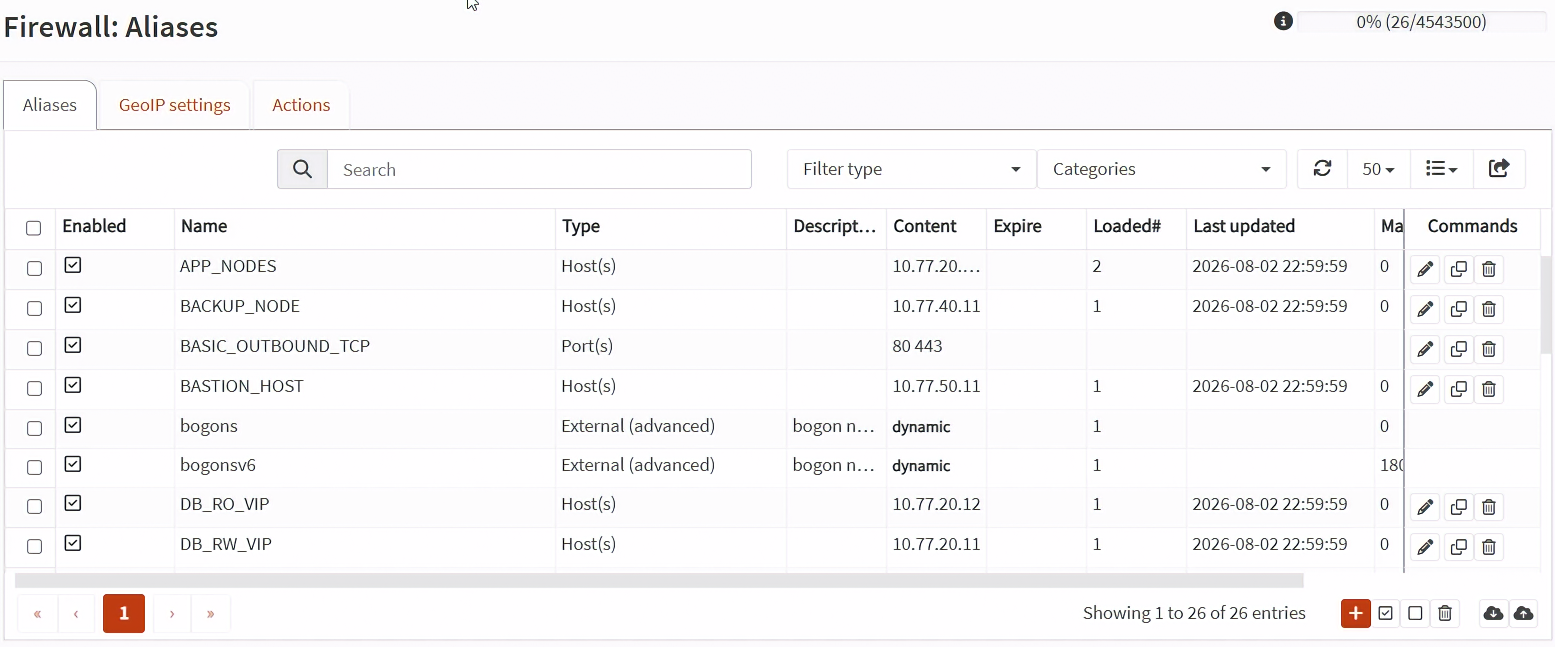Toggle the select-all header checkbox

click(x=34, y=228)
